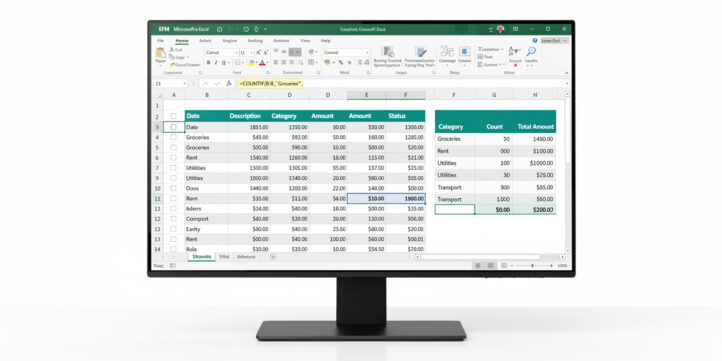Screen dimensions: 722x361
Task: Tick the checkbox in the Aders row
Action: [x=174, y=209]
